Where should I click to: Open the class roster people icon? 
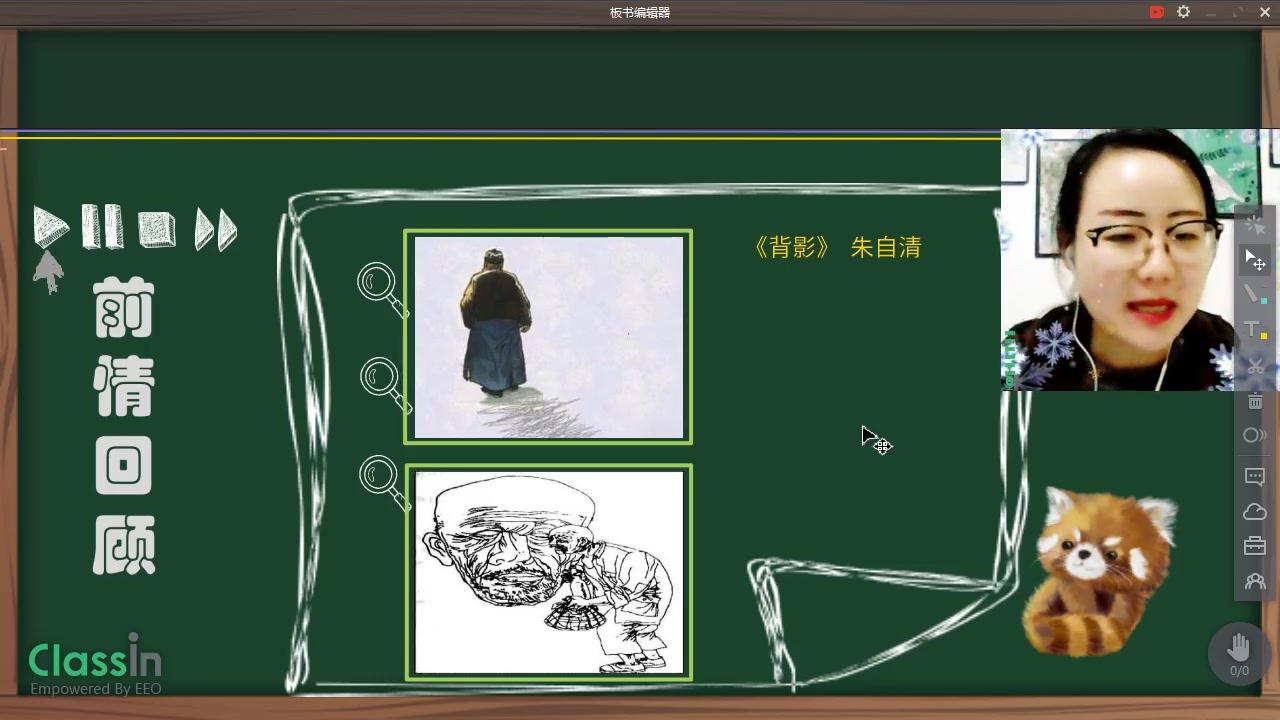point(1255,581)
